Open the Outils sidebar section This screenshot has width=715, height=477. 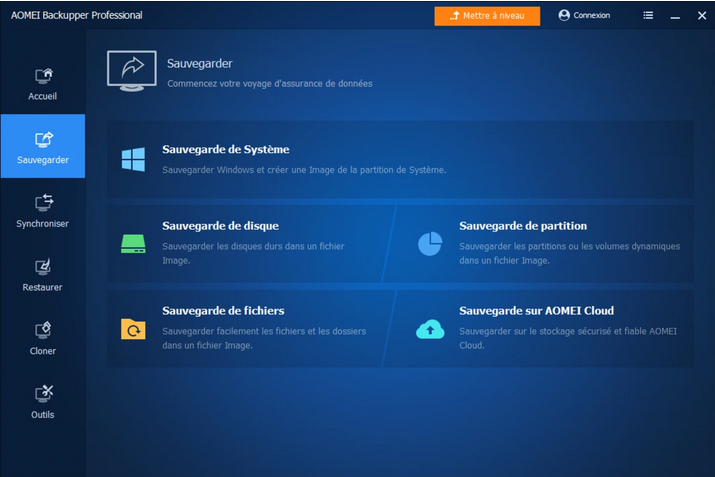click(43, 401)
